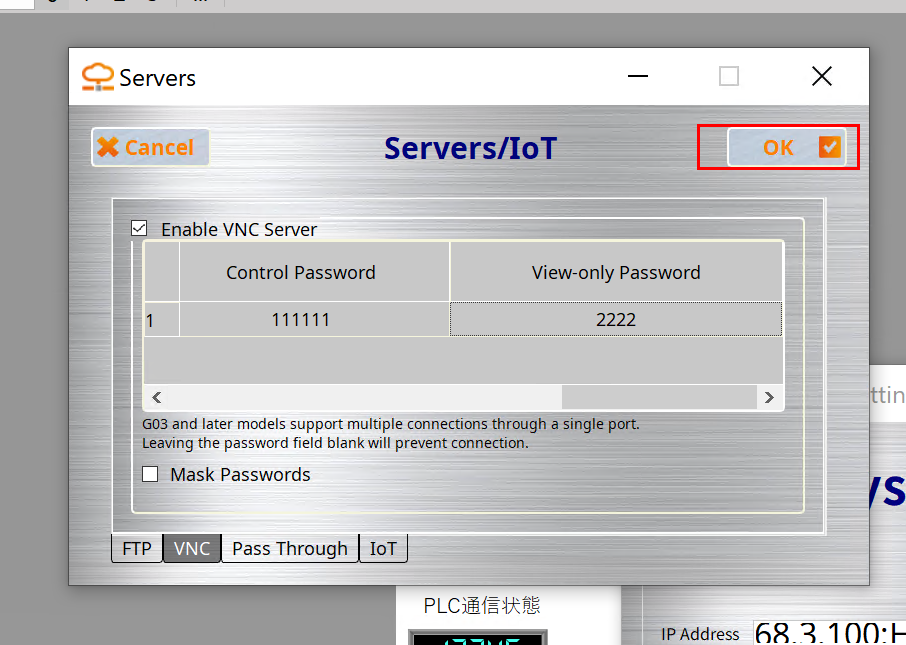Click the orange checkmark icon on OK
Image resolution: width=906 pixels, height=645 pixels.
point(829,148)
